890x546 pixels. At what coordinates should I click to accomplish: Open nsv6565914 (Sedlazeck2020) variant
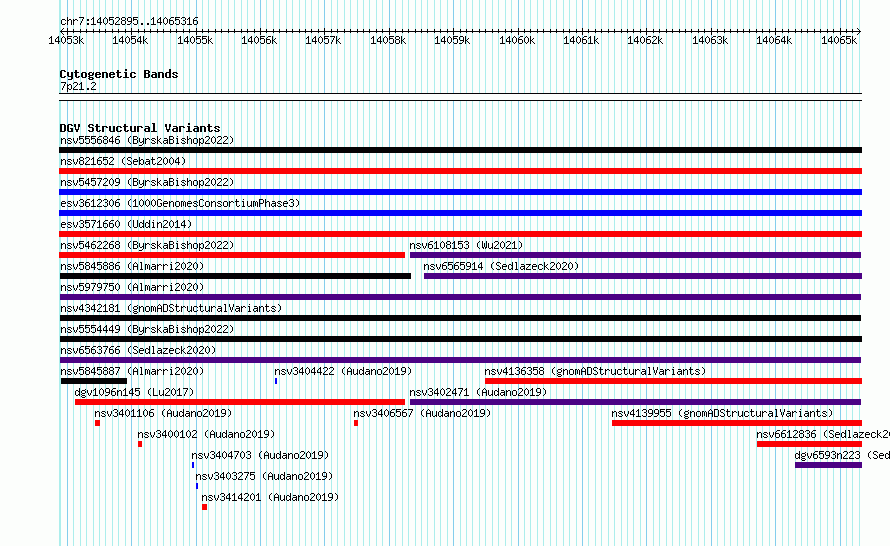[x=501, y=266]
